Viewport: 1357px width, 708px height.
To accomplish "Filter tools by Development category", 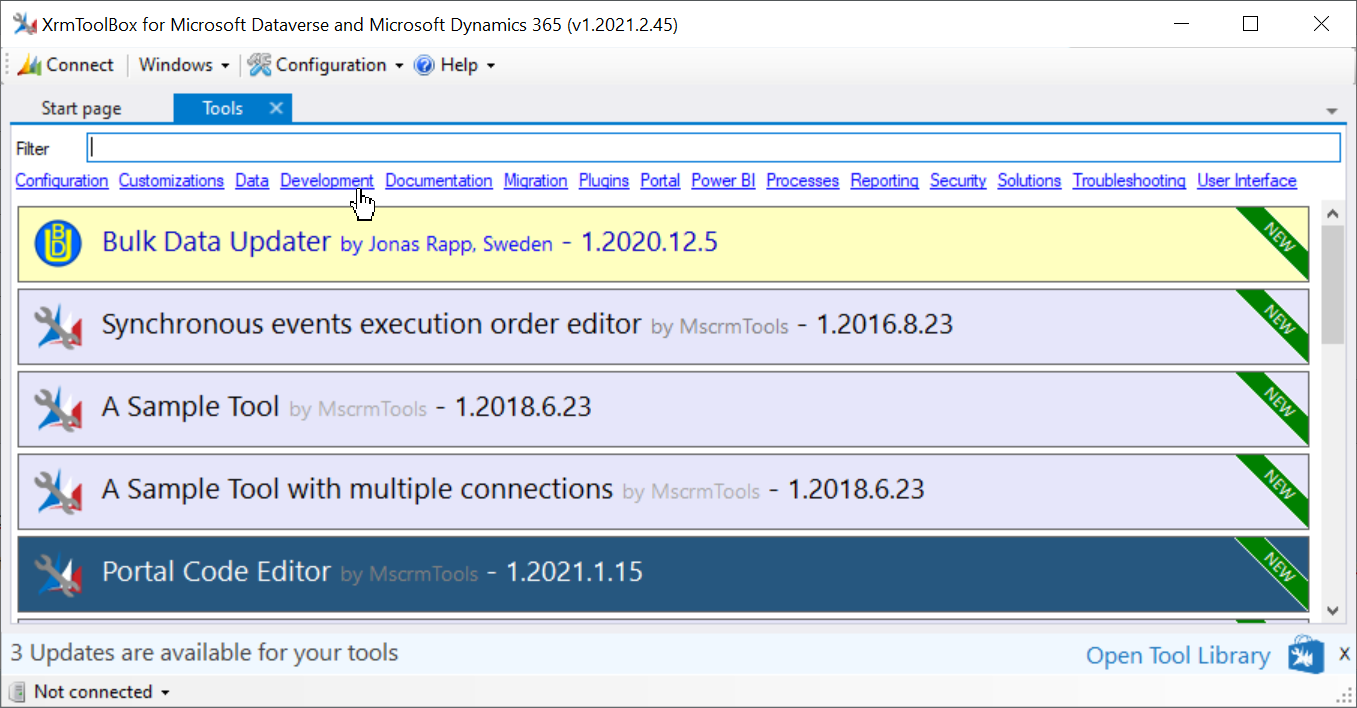I will (327, 181).
